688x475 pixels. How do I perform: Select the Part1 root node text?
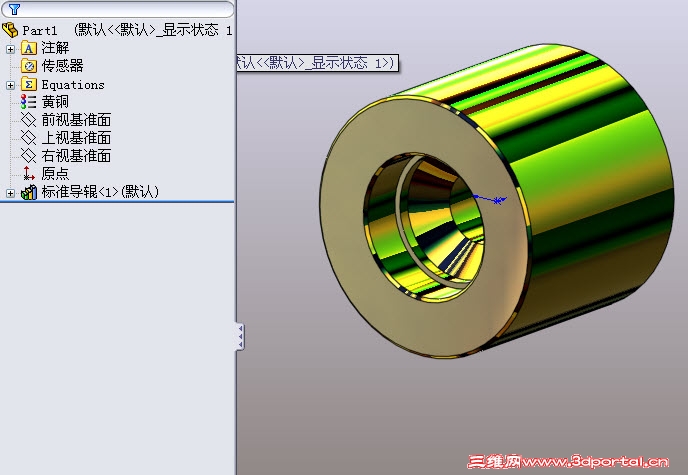[39, 30]
